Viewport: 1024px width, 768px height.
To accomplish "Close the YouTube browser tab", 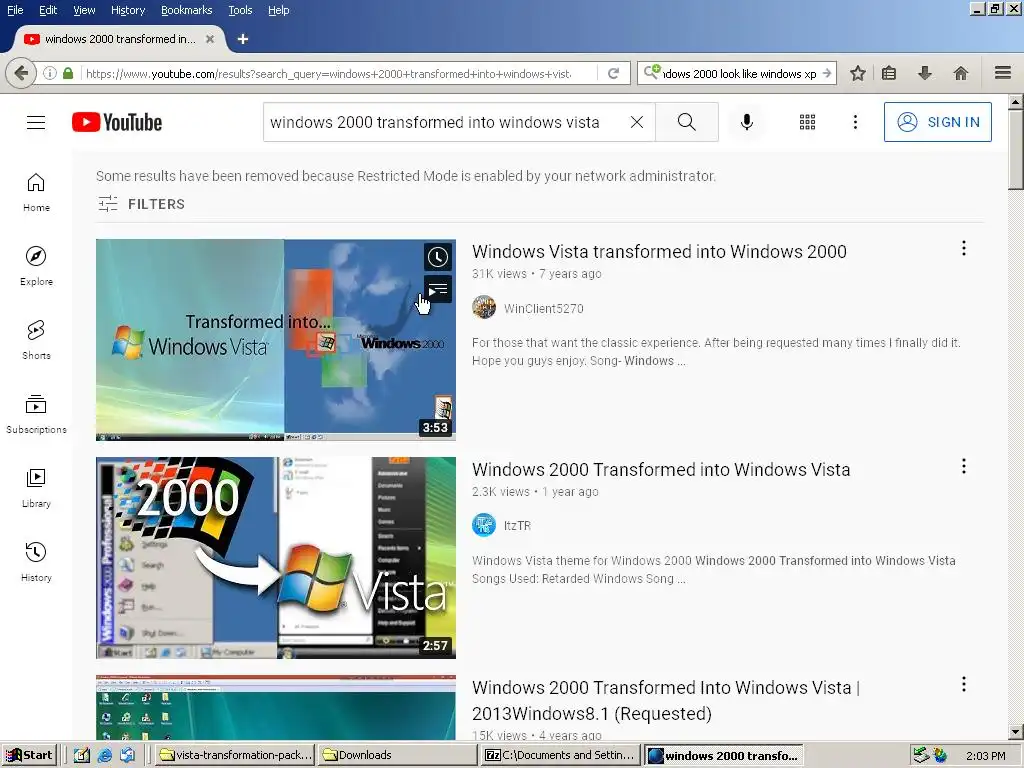I will pyautogui.click(x=210, y=39).
